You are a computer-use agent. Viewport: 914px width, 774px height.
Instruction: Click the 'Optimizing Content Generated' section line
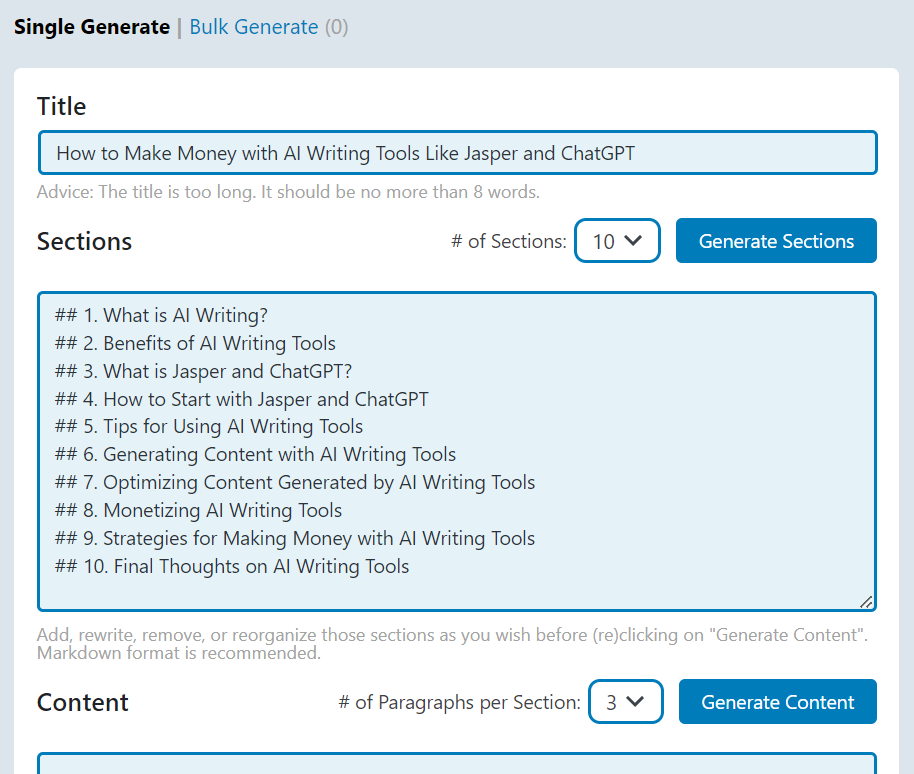click(x=295, y=483)
